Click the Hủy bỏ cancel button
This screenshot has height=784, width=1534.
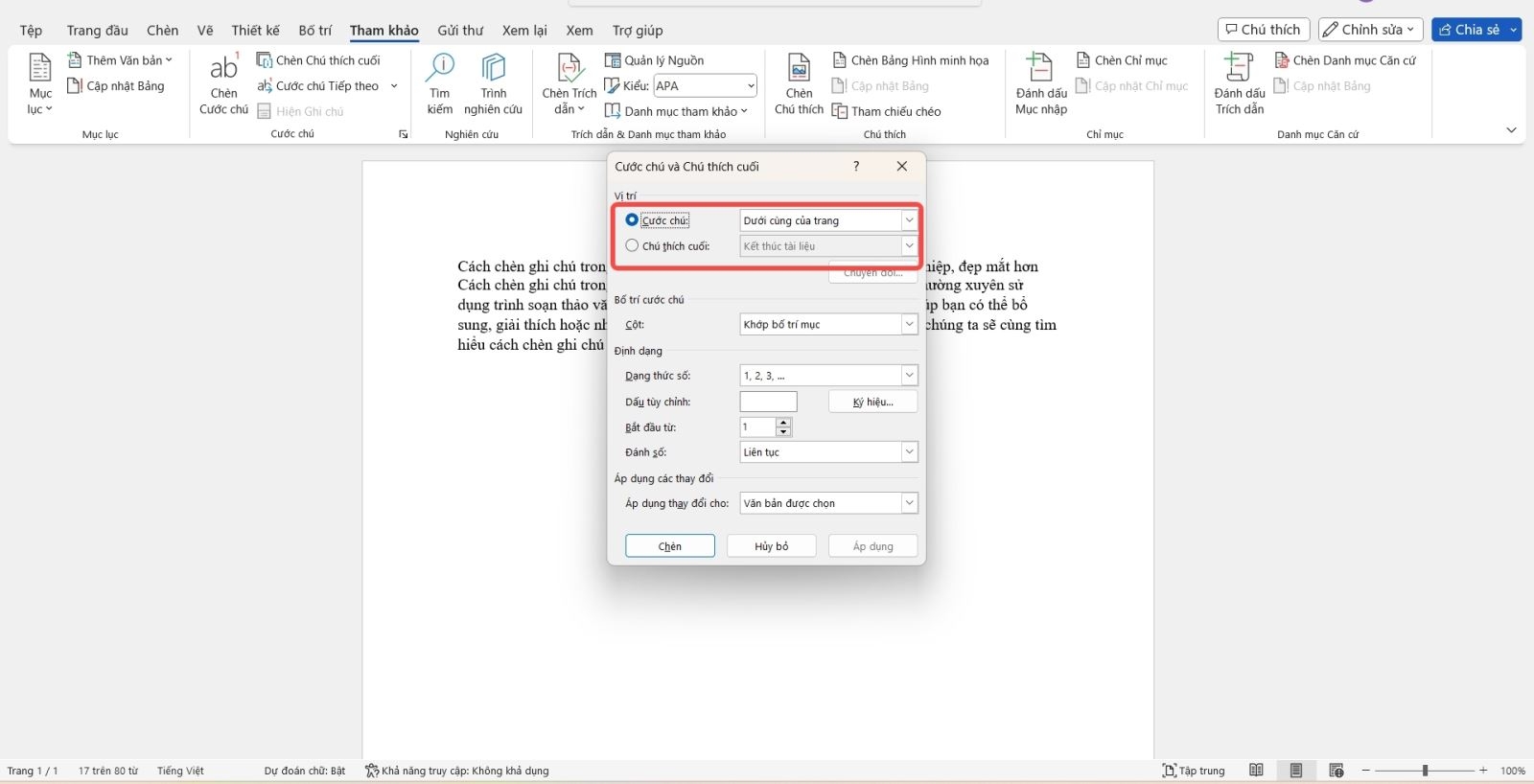(x=771, y=546)
